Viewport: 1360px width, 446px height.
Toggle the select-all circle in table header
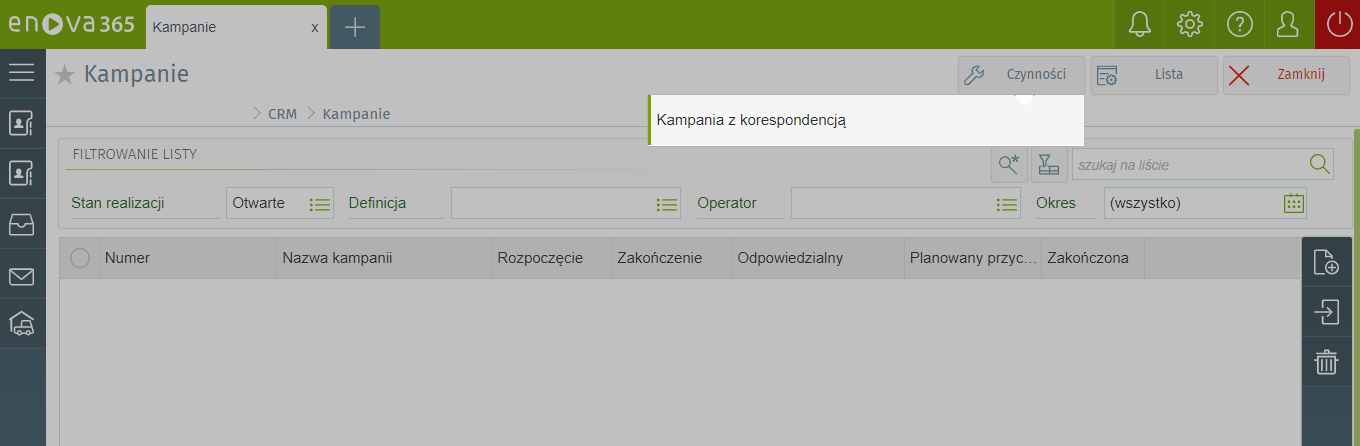(80, 258)
